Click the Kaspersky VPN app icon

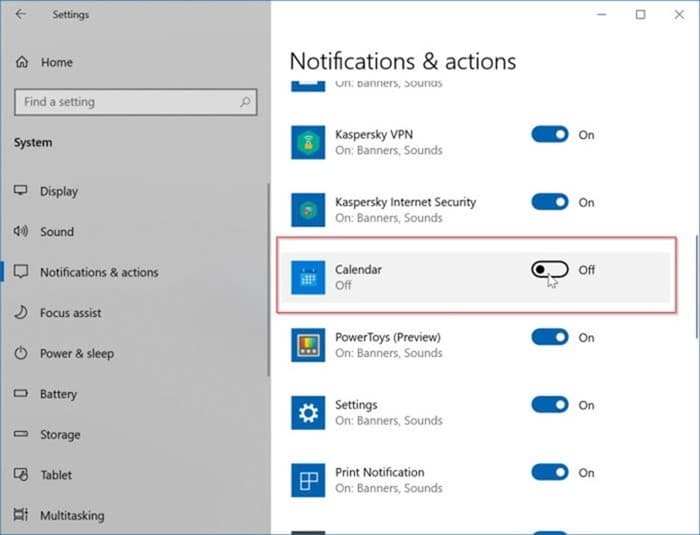[308, 142]
